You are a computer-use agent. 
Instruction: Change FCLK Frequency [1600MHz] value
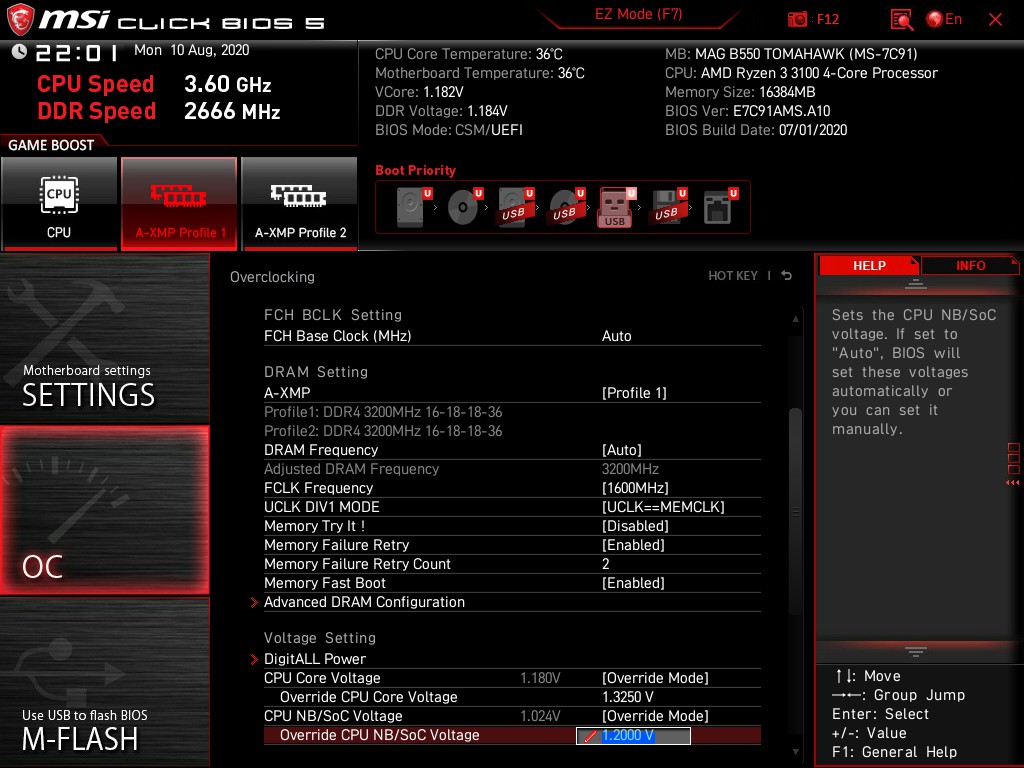click(x=635, y=488)
